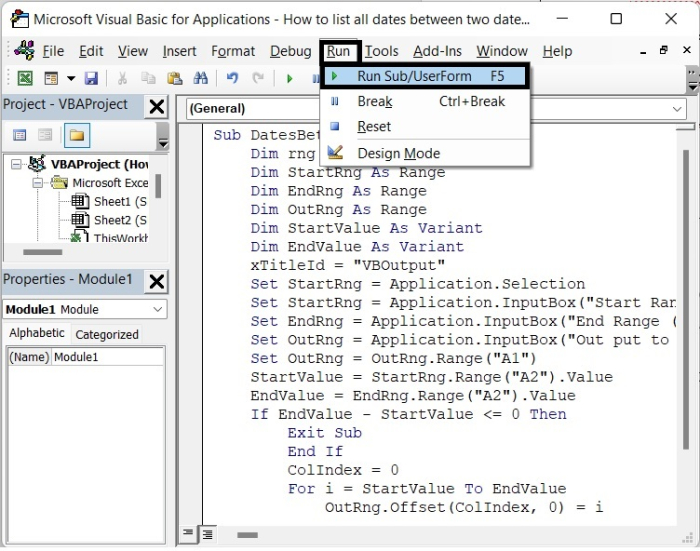Viewport: 700px width, 551px height.
Task: Click the Copy icon in toolbar
Action: pos(148,78)
